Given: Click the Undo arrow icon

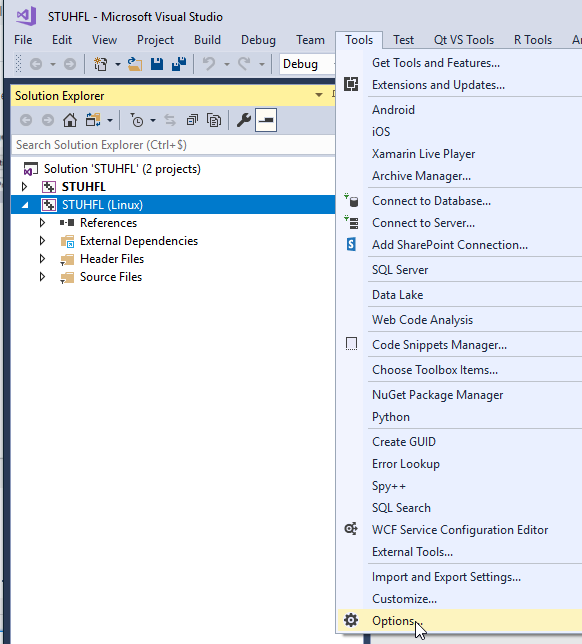Looking at the screenshot, I should 209,64.
